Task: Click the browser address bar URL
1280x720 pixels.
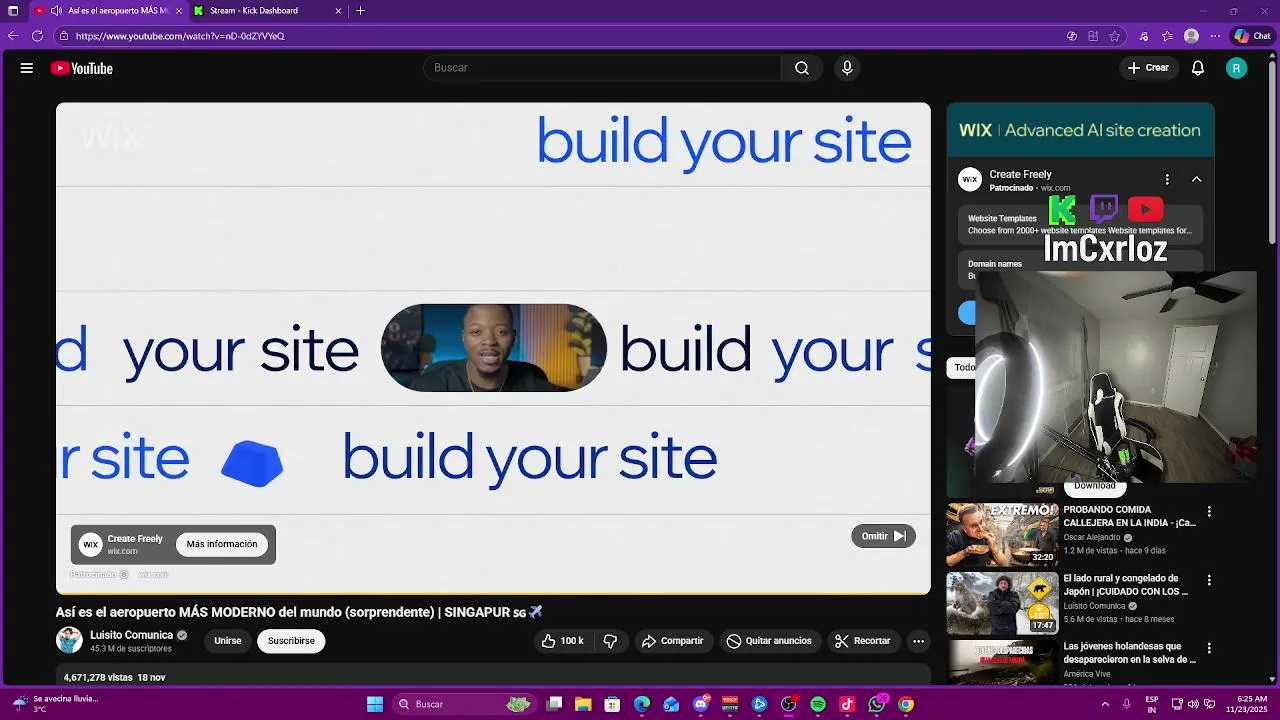Action: coord(180,36)
